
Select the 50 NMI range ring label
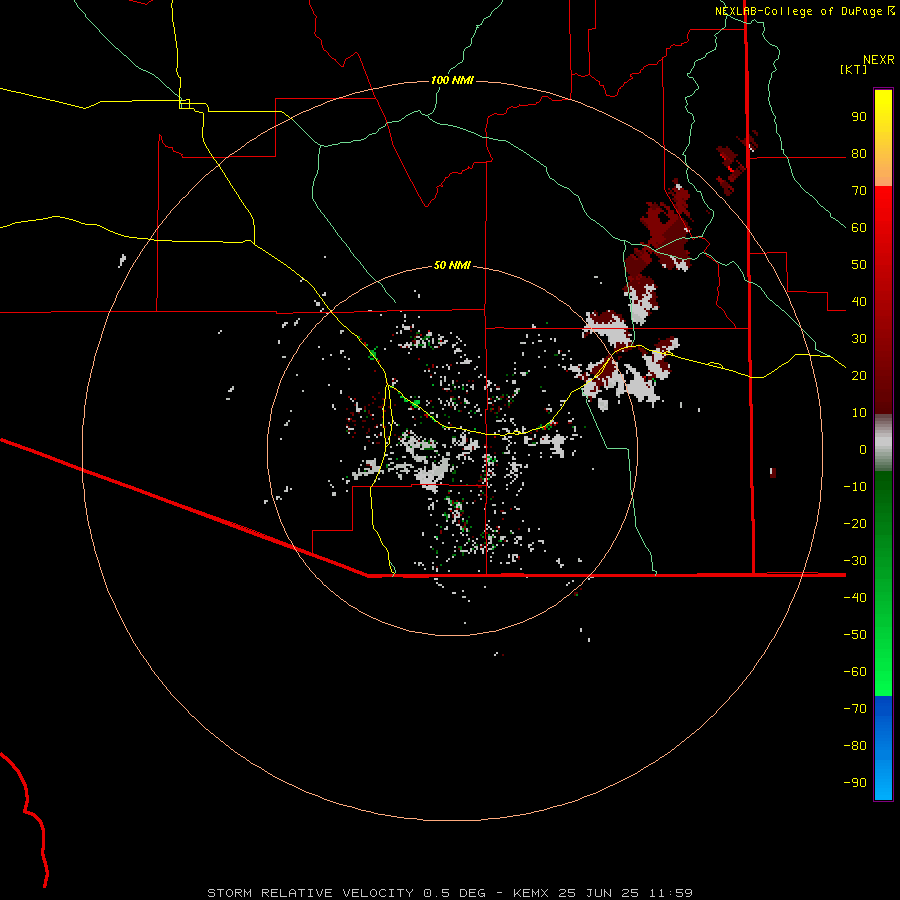click(452, 265)
